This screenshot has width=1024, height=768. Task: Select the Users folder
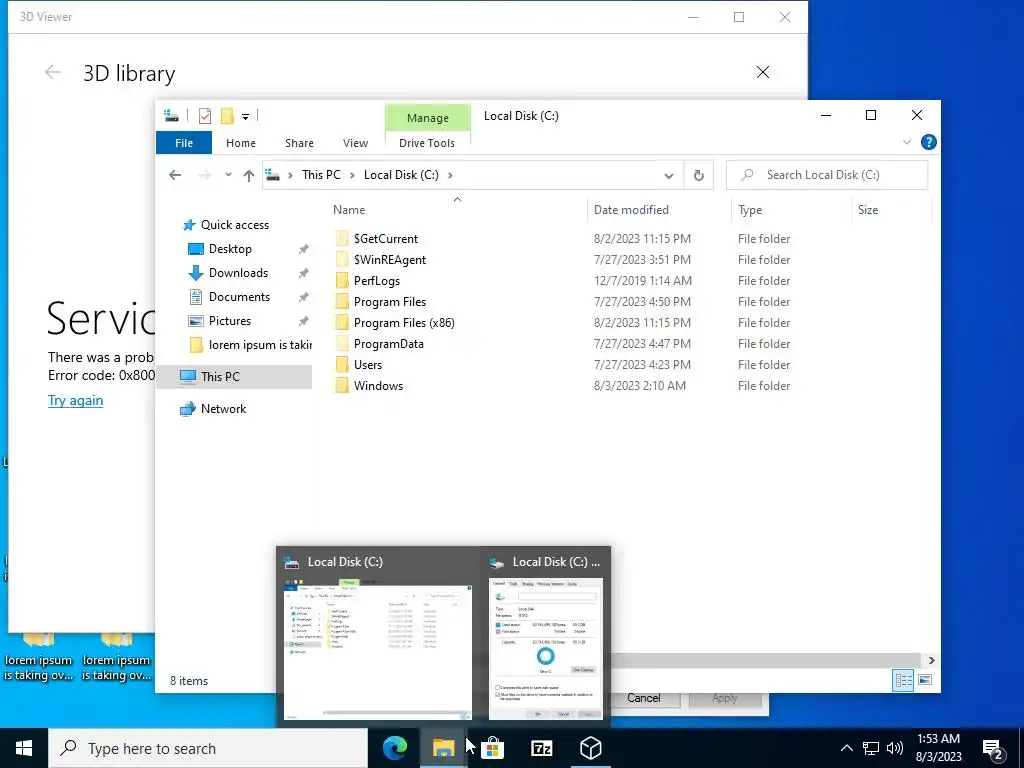[368, 364]
